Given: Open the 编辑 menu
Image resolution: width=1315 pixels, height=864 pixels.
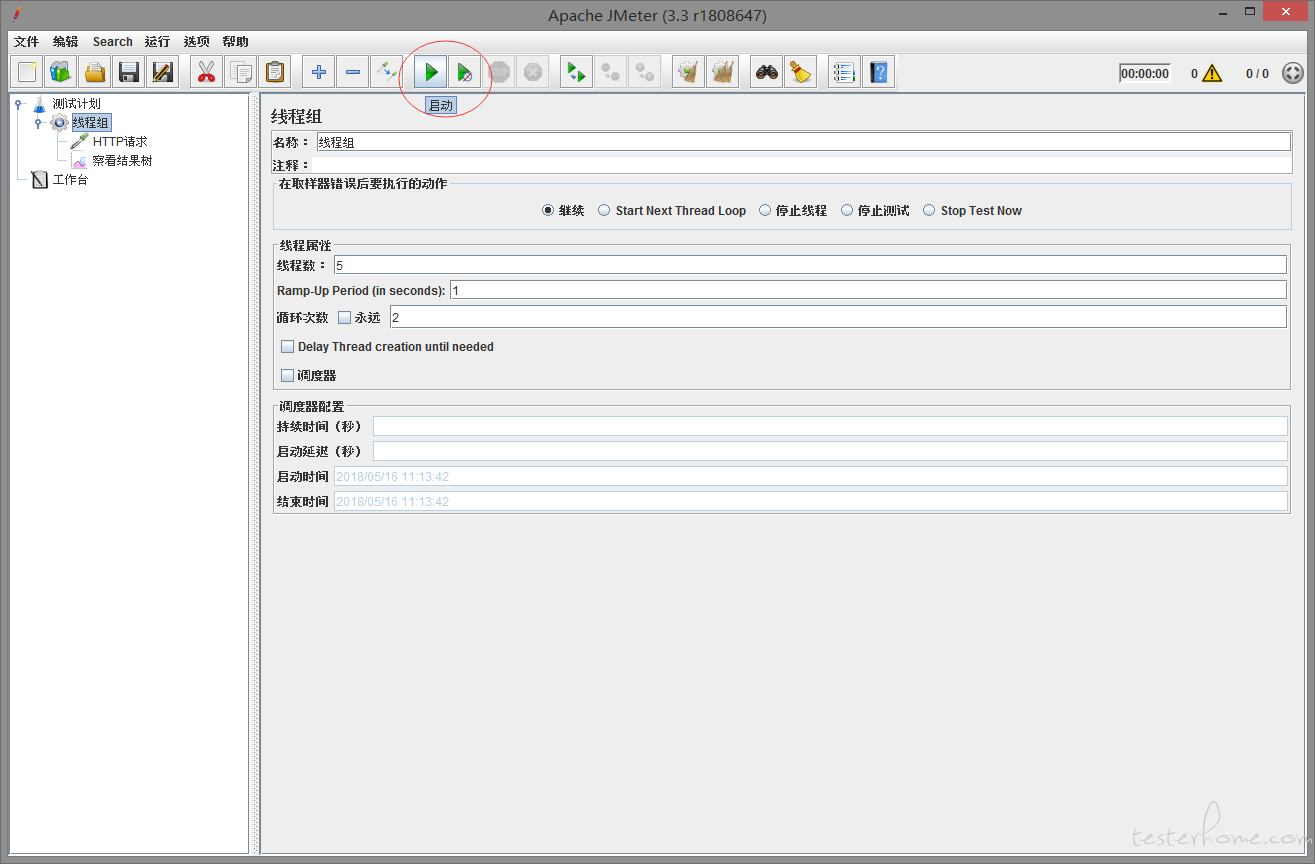Looking at the screenshot, I should 65,42.
